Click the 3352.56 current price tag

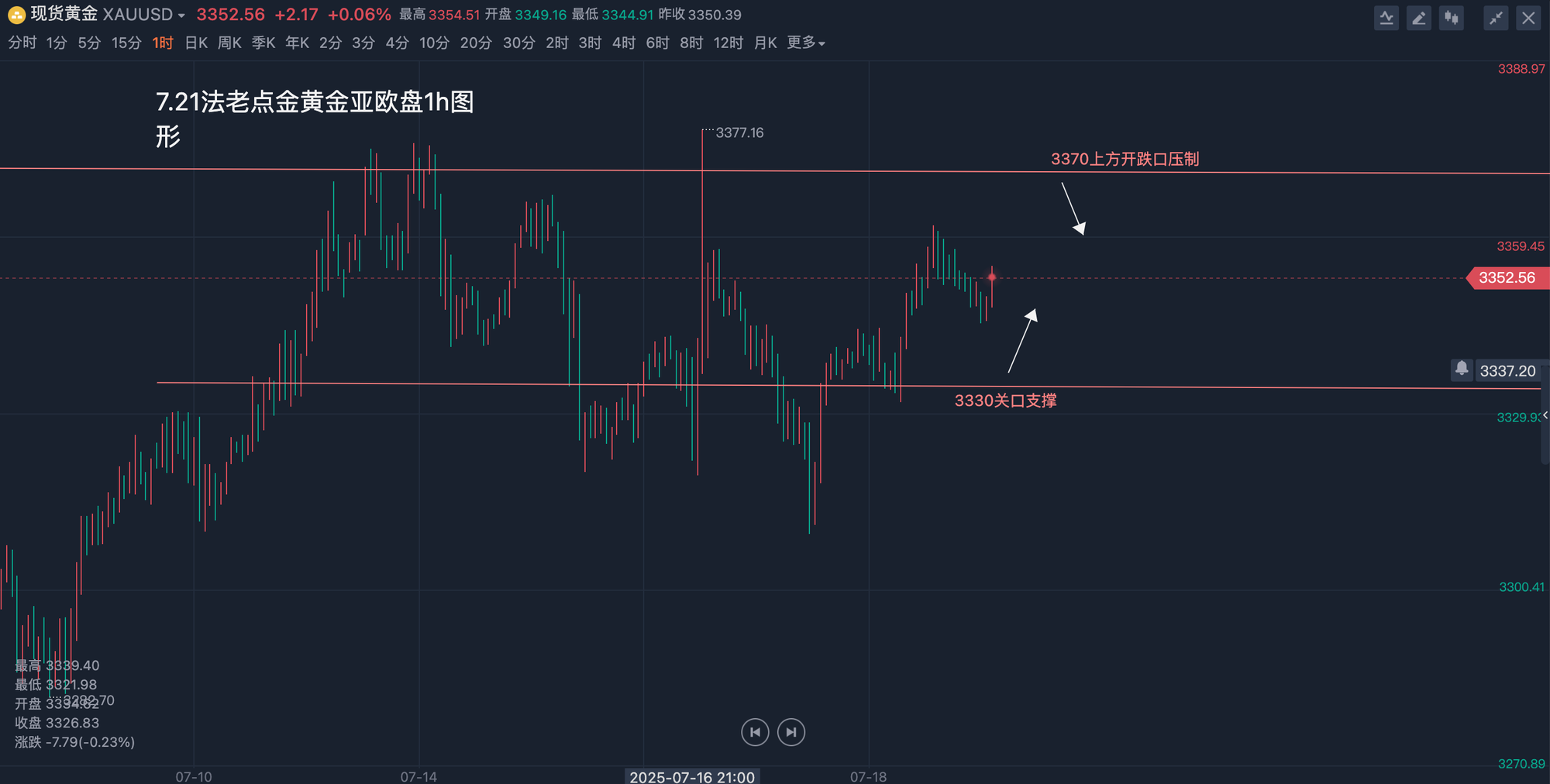1507,277
